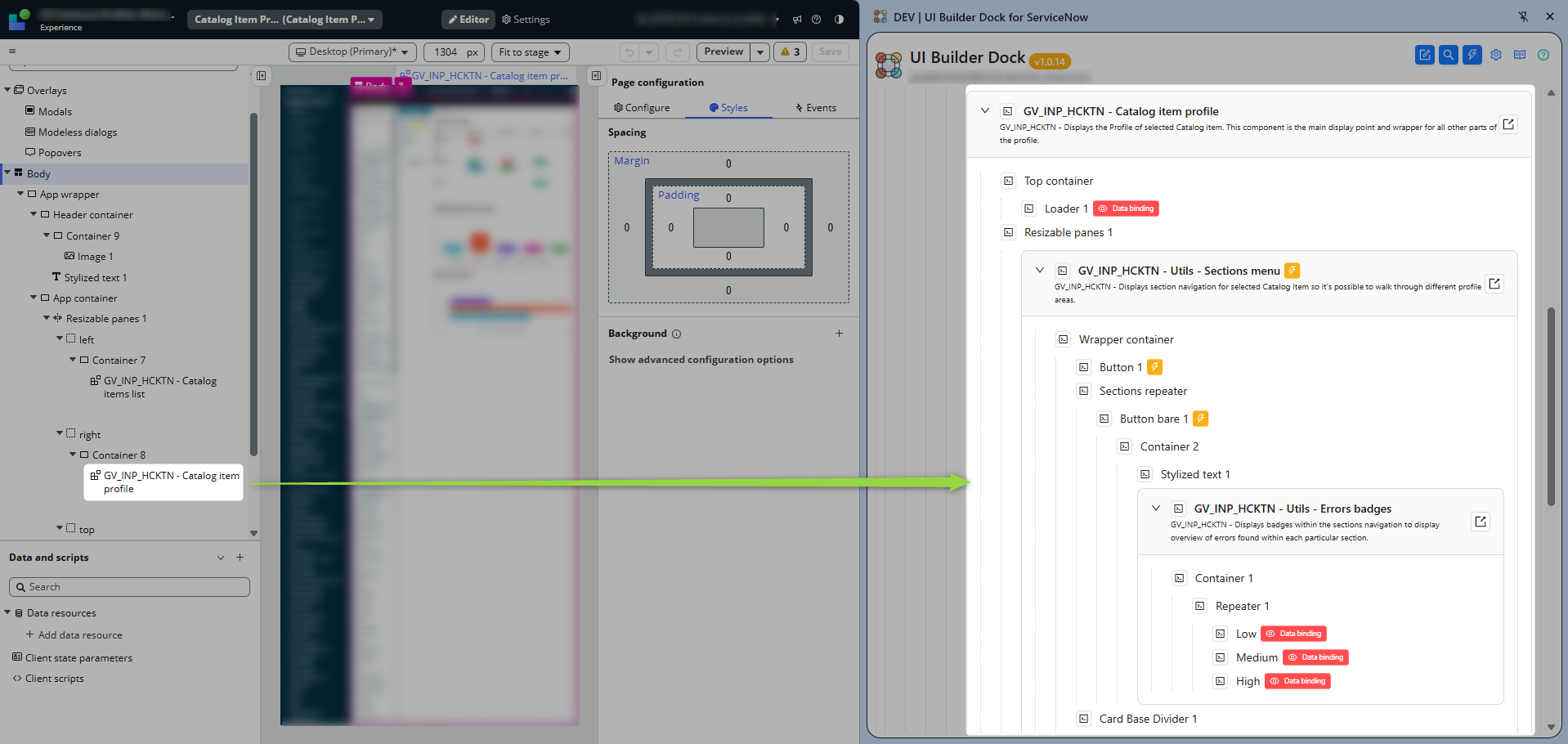Switch to the Configure tab
Screen dimensions: 1568x744
tap(642, 108)
